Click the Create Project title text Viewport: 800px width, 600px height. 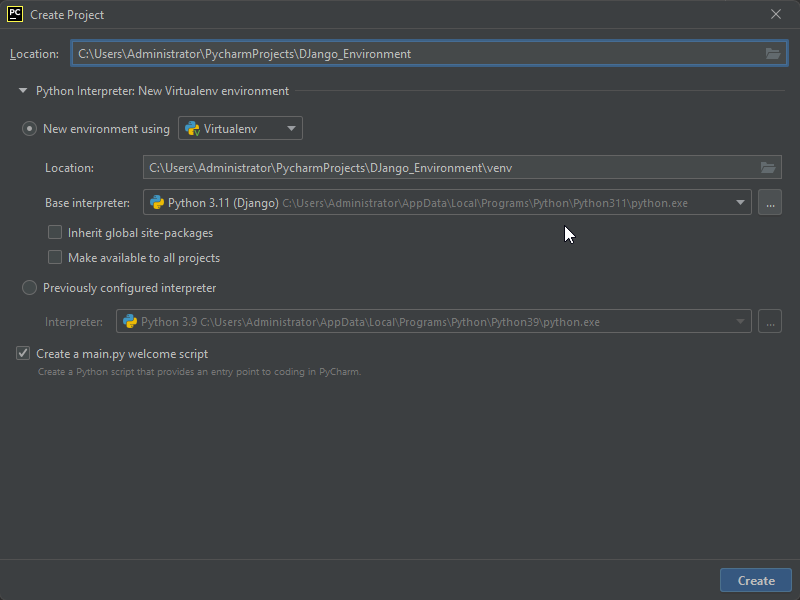pyautogui.click(x=67, y=15)
